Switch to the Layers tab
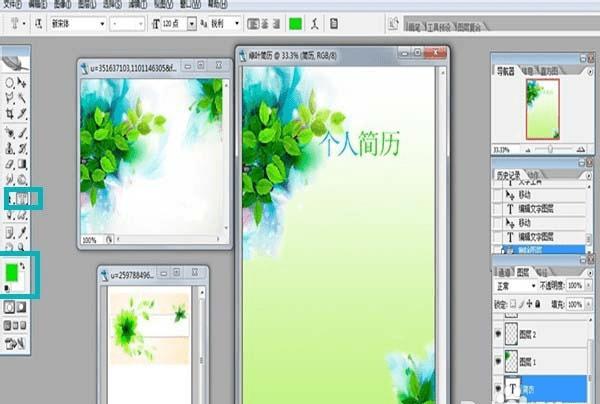Screen dimensions: 600x404 [x=523, y=272]
